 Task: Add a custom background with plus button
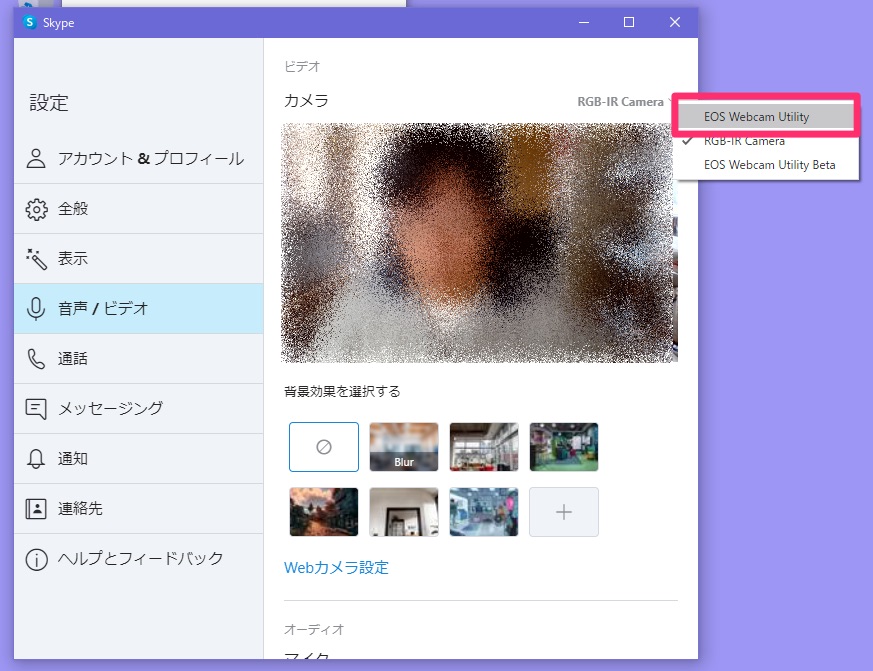[564, 512]
